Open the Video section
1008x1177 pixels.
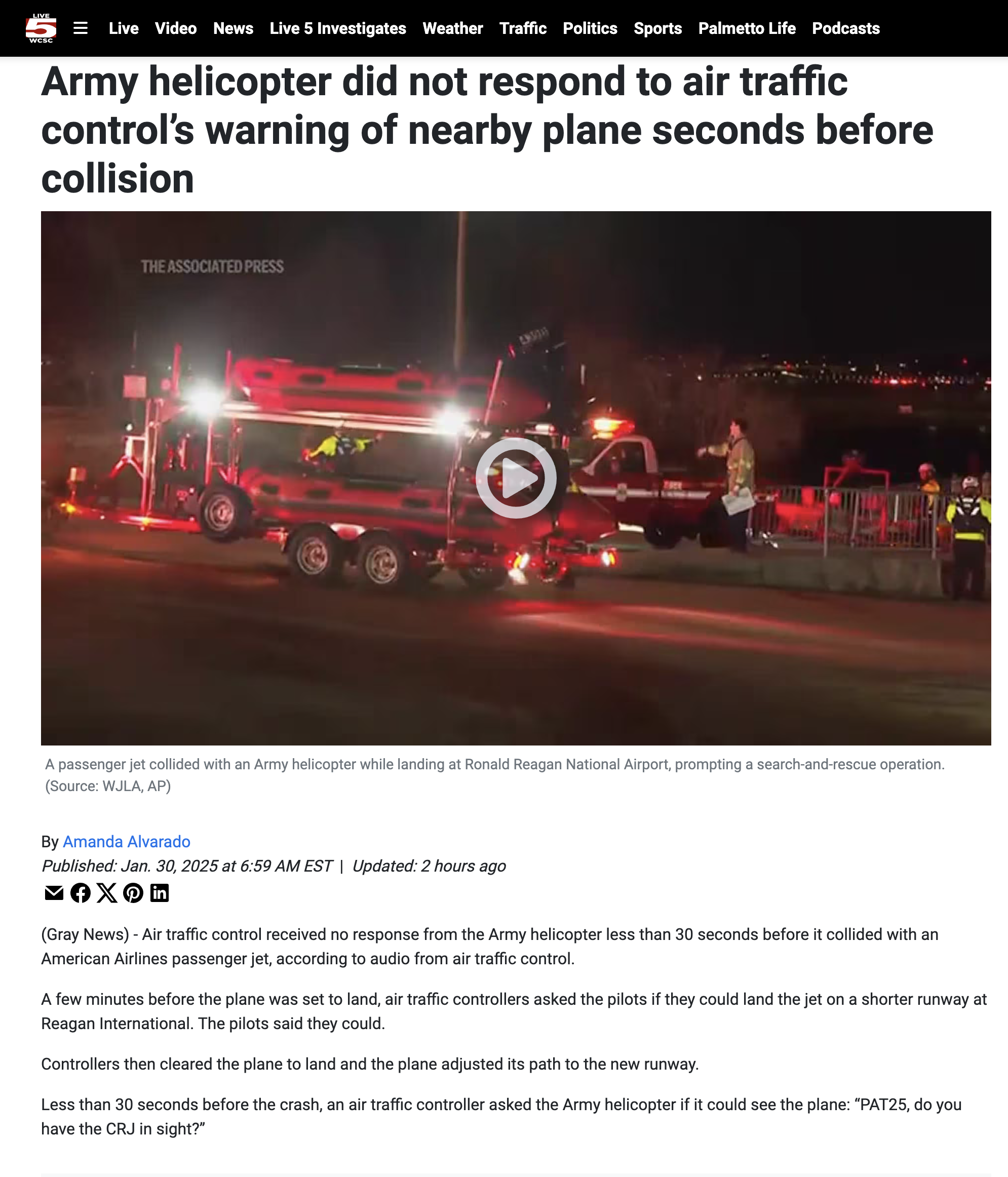point(176,28)
